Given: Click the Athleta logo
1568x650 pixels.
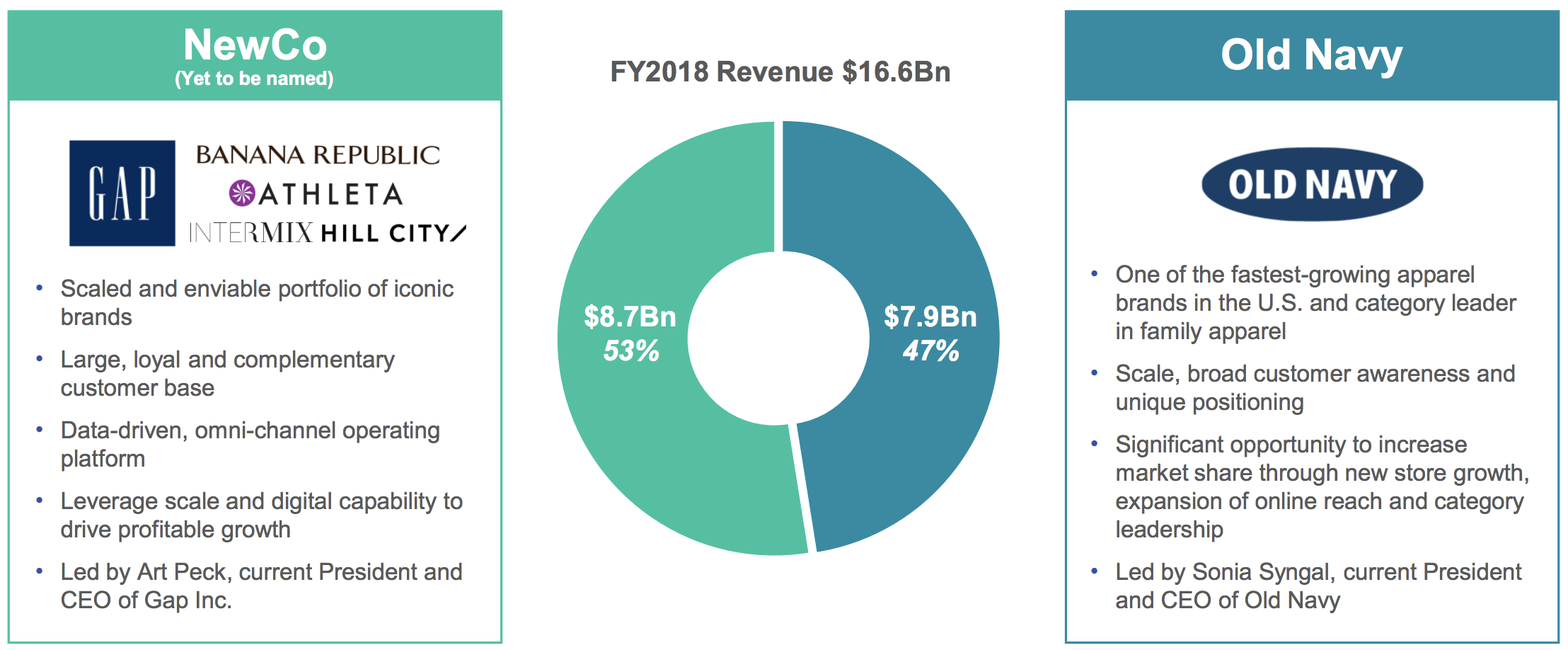Looking at the screenshot, I should point(316,193).
